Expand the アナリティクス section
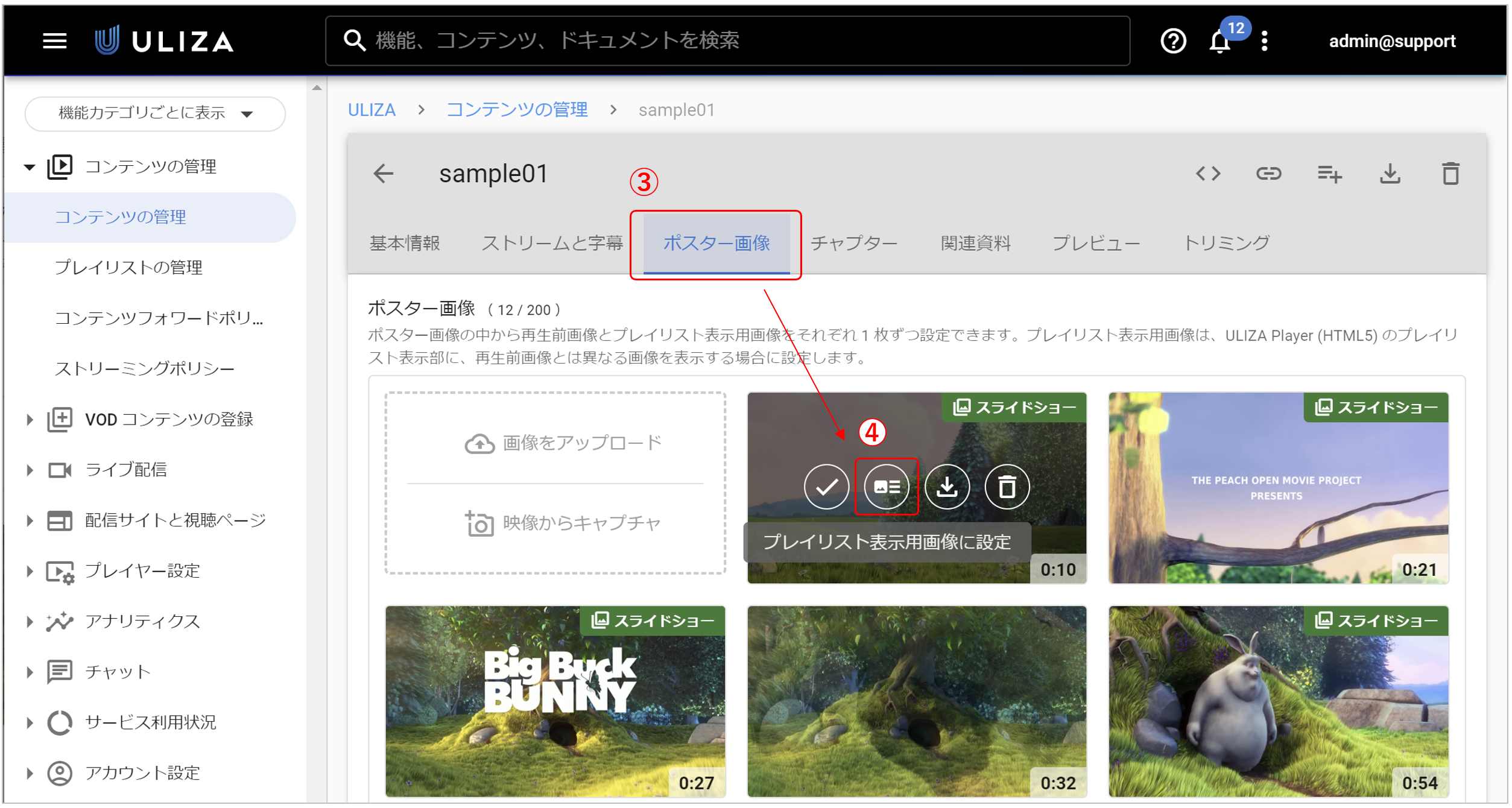Screen dimensions: 1512x808 pyautogui.click(x=30, y=621)
